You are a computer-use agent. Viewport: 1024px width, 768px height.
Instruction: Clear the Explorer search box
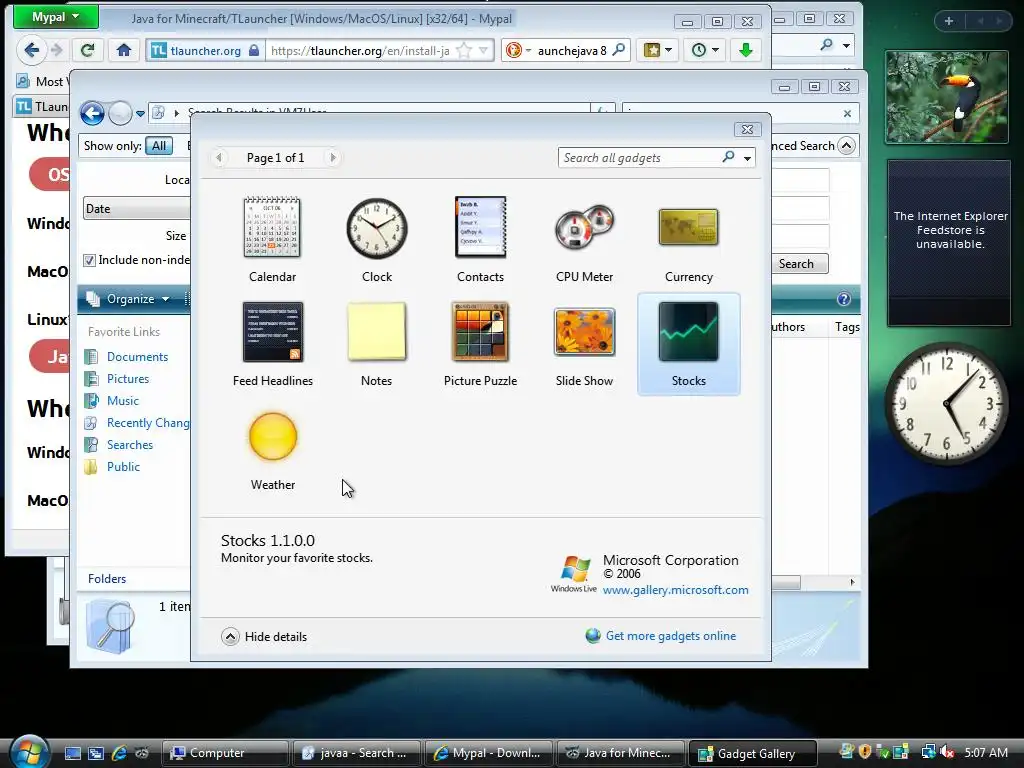click(x=847, y=114)
